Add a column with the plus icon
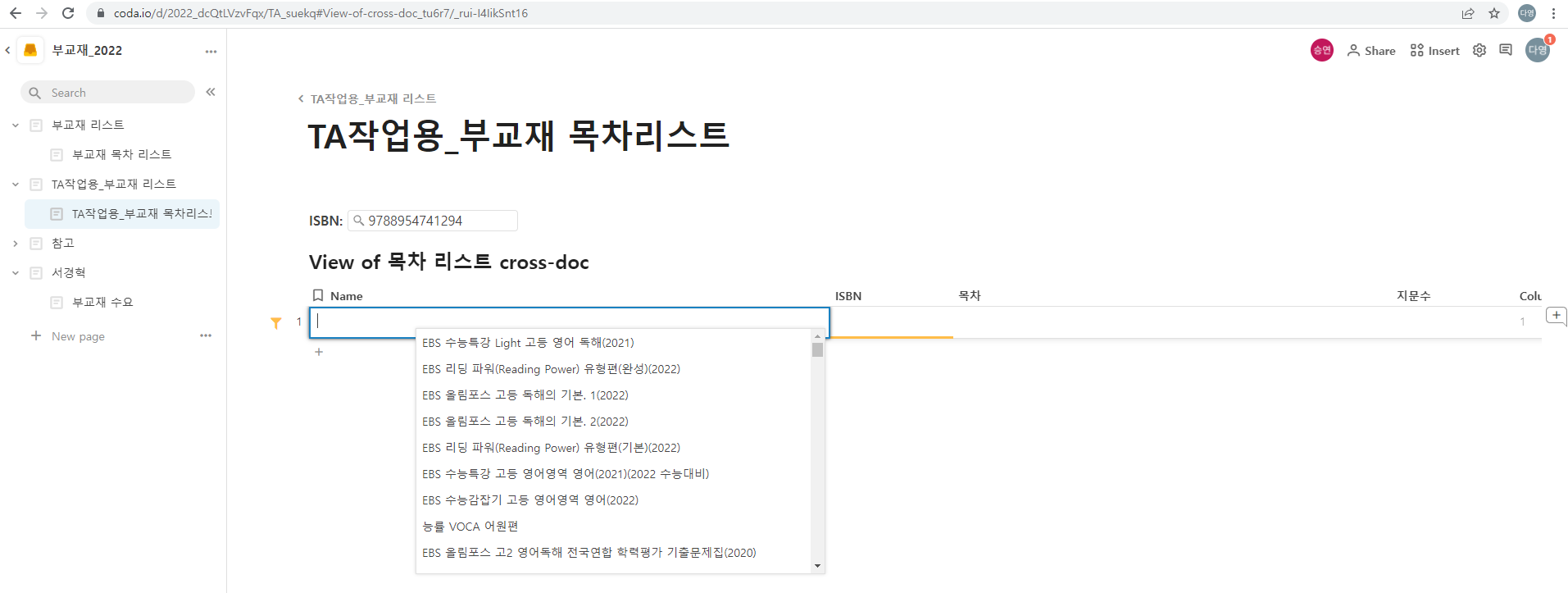The image size is (1568, 593). coord(1556,315)
